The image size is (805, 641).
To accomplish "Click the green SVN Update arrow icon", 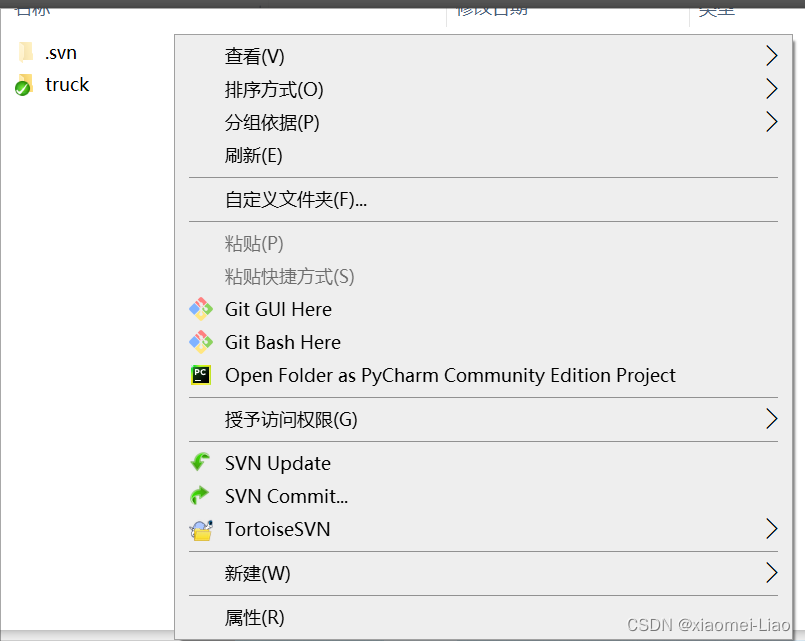I will 201,463.
